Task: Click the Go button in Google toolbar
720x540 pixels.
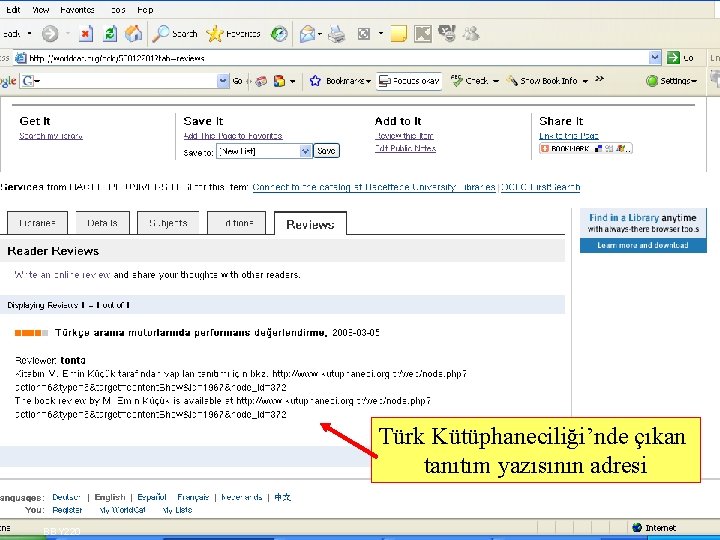Action: click(x=237, y=81)
